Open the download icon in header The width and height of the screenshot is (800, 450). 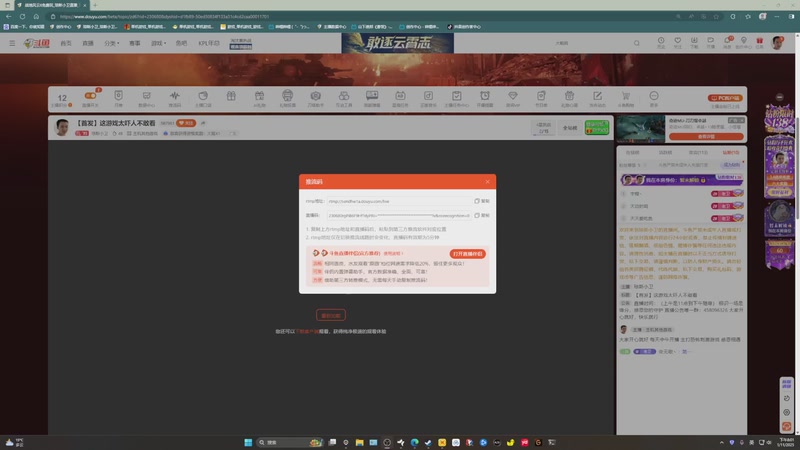pos(694,42)
